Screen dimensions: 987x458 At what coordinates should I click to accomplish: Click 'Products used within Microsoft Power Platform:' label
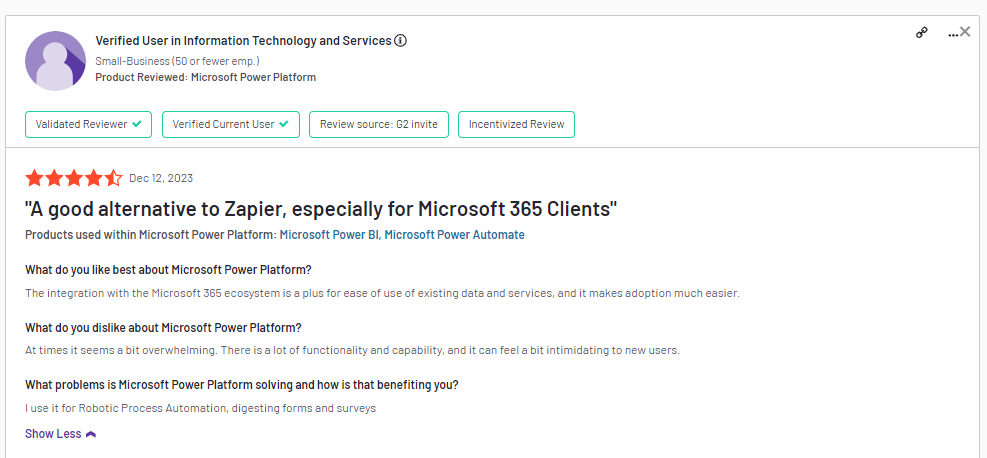pyautogui.click(x=151, y=235)
